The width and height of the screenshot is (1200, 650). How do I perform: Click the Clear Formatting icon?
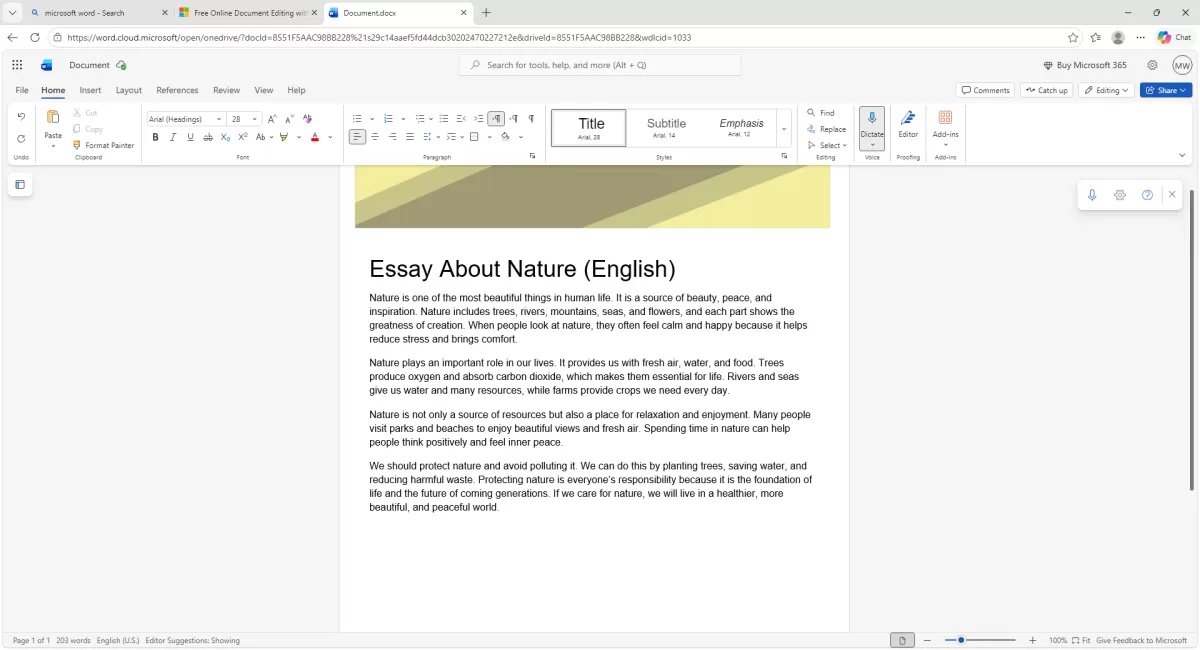tap(307, 119)
